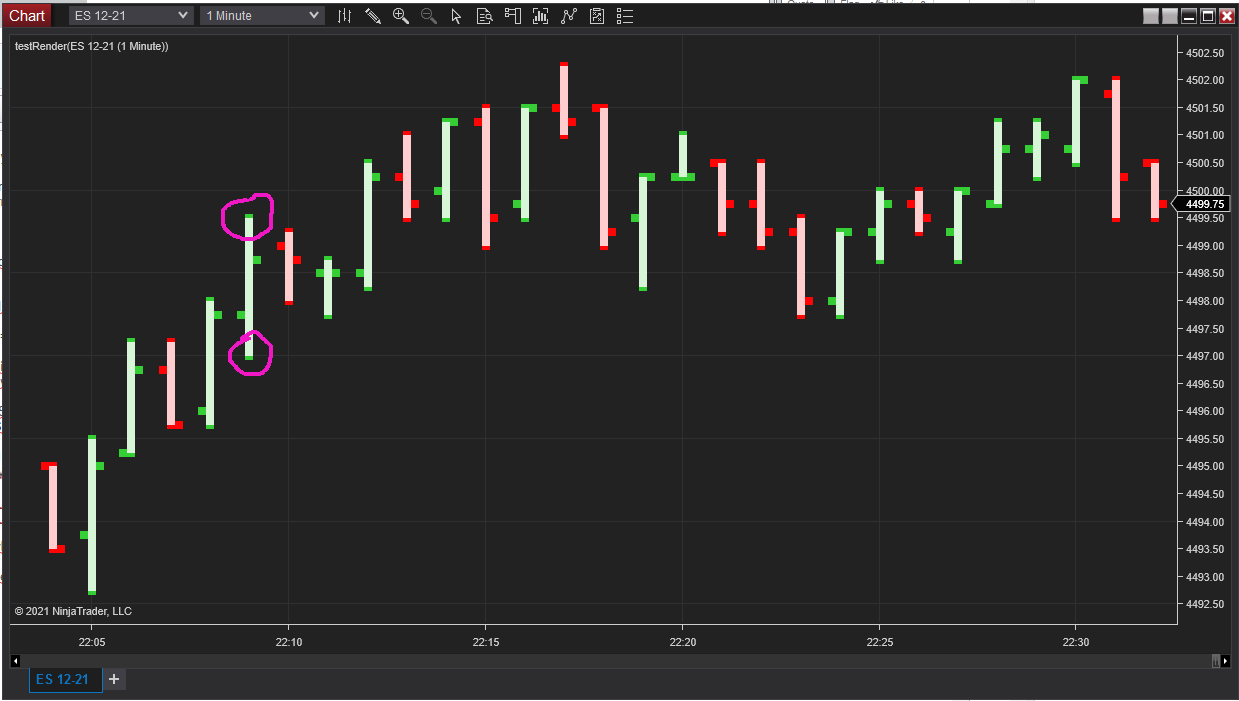Viewport: 1239px width, 701px height.
Task: Click the bar-type vertical bars icon
Action: (344, 15)
